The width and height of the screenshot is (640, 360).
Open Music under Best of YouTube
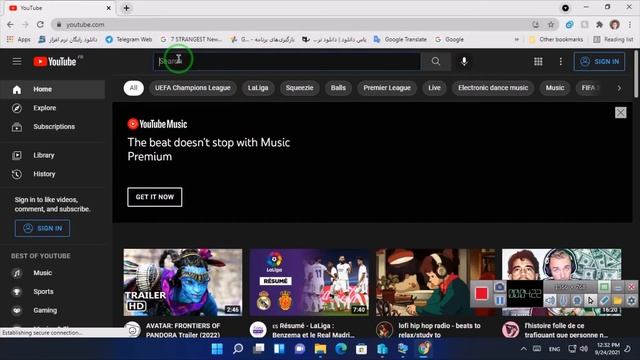point(53,273)
